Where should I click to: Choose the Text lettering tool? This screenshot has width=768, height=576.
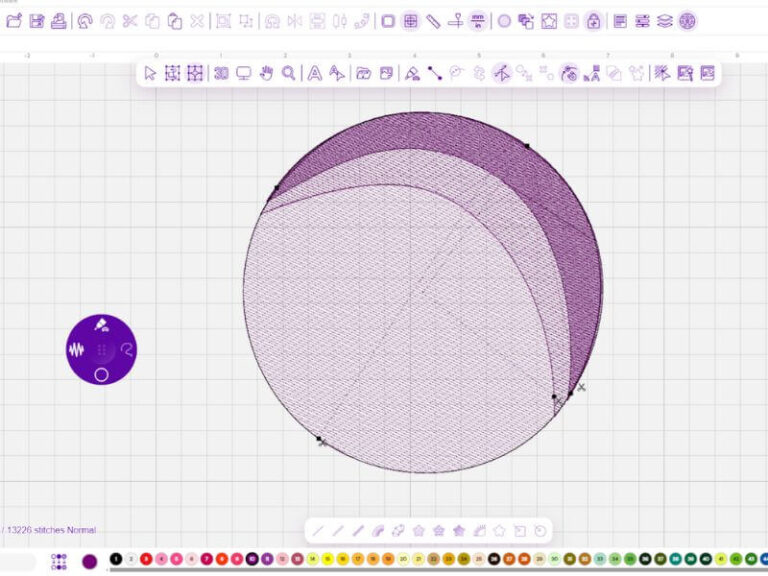tap(314, 73)
